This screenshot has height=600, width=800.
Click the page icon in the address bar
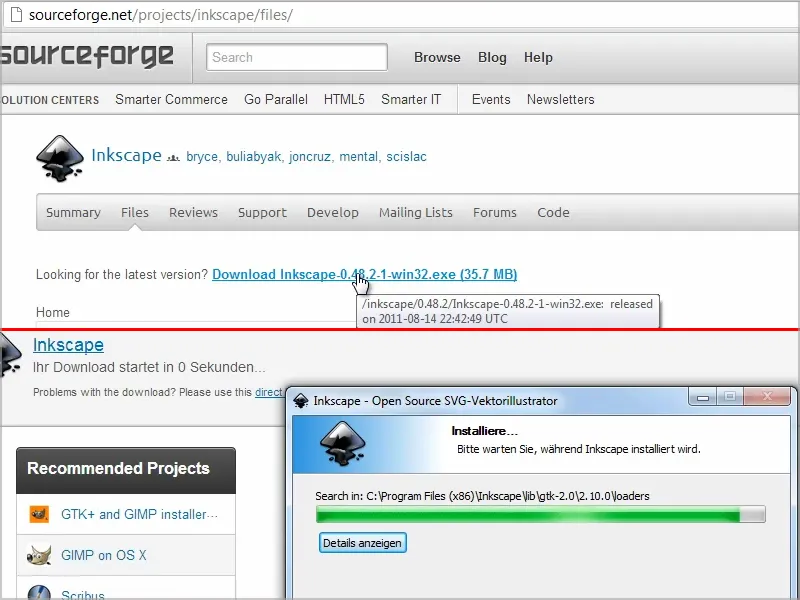(16, 15)
